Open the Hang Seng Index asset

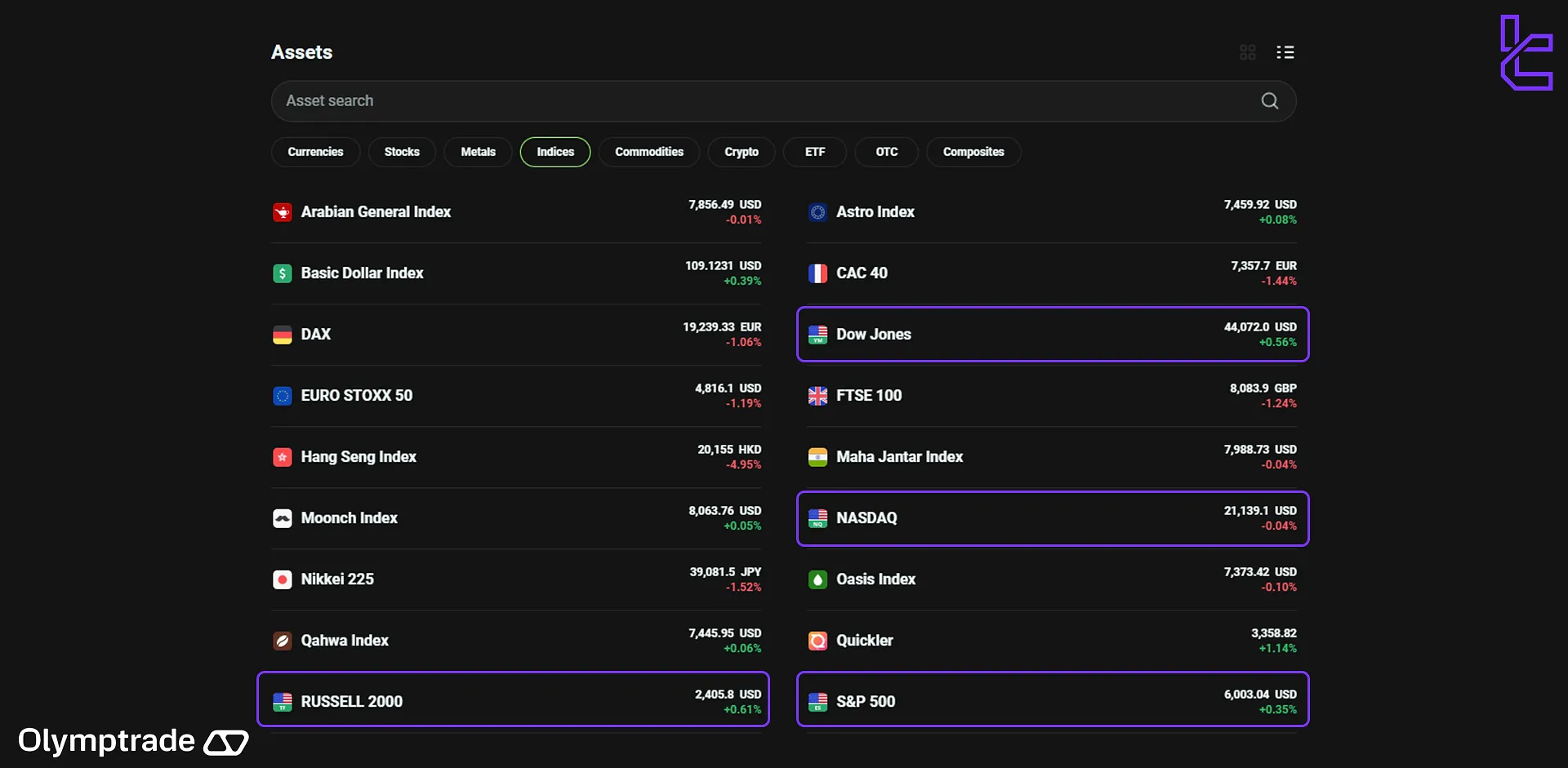516,457
